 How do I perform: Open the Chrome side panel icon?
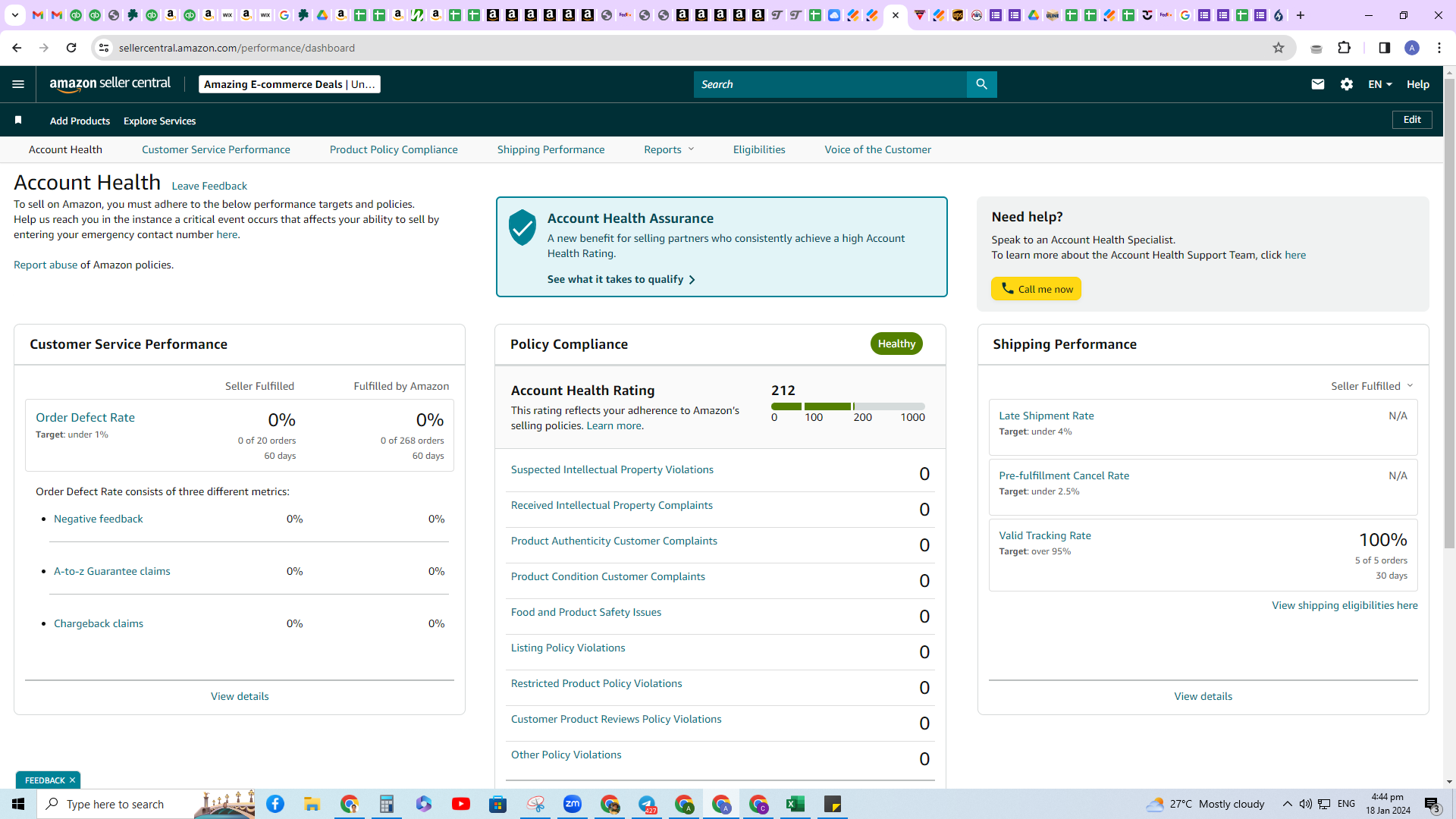(x=1385, y=48)
